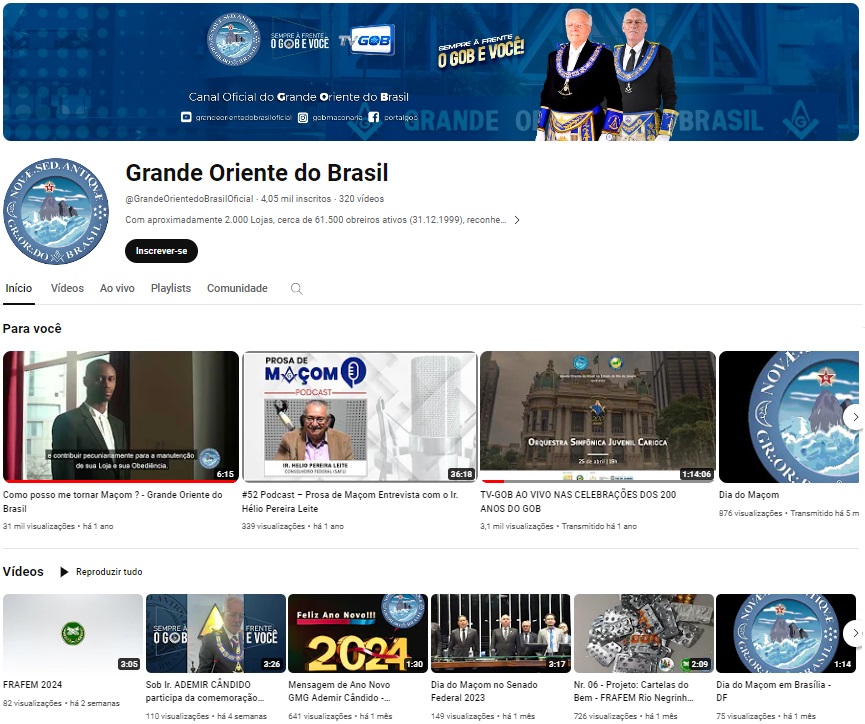
Task: Click the TV GOB logo in the banner
Action: 367,40
